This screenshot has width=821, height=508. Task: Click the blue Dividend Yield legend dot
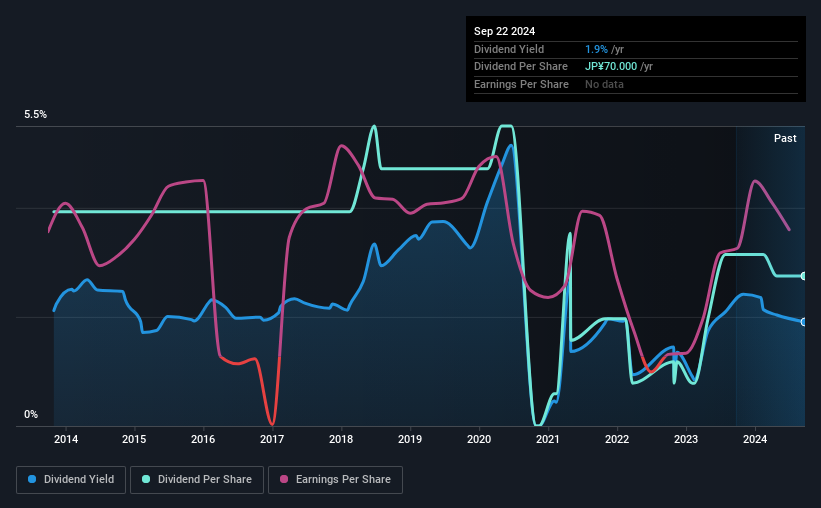(32, 479)
